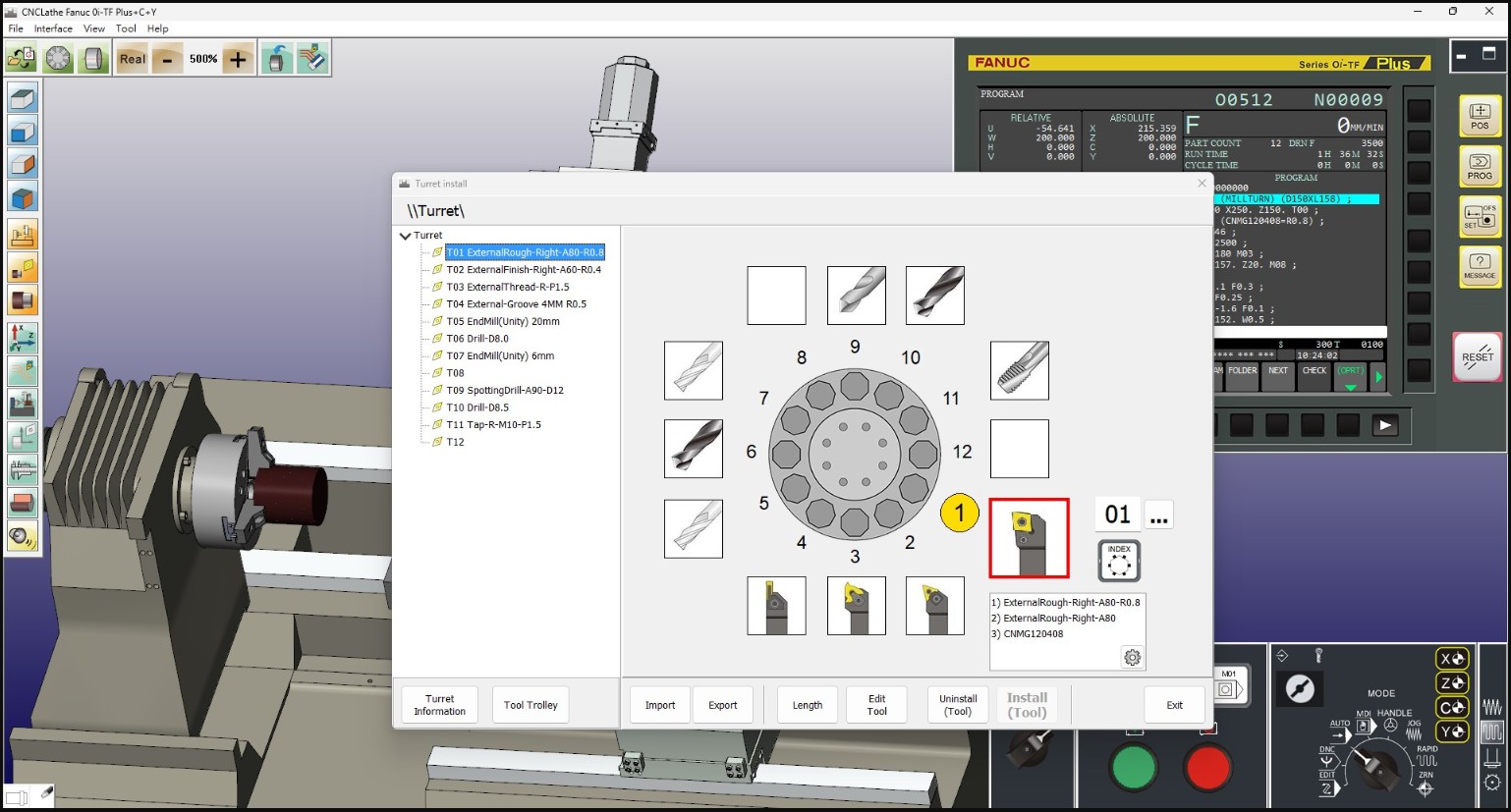
Task: Click the zoom in plus button
Action: click(238, 59)
